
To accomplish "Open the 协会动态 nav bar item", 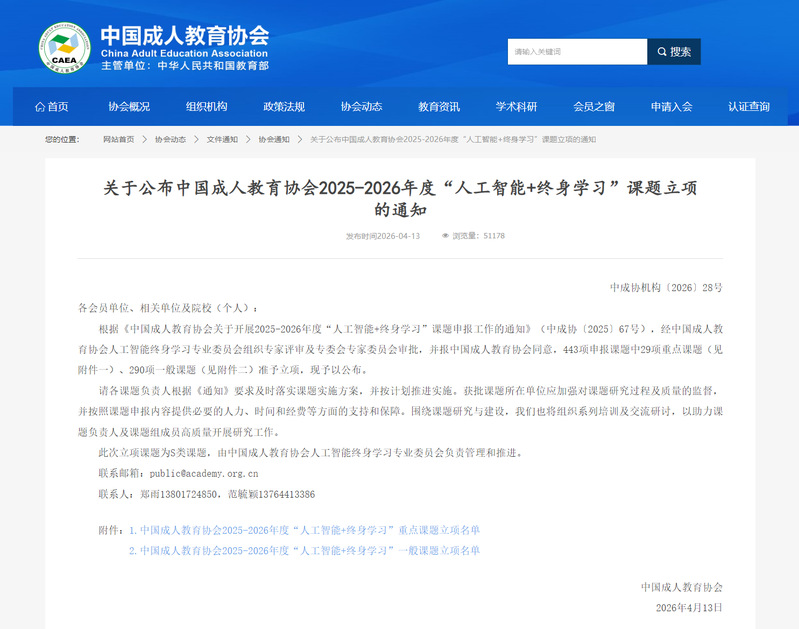I will point(361,107).
